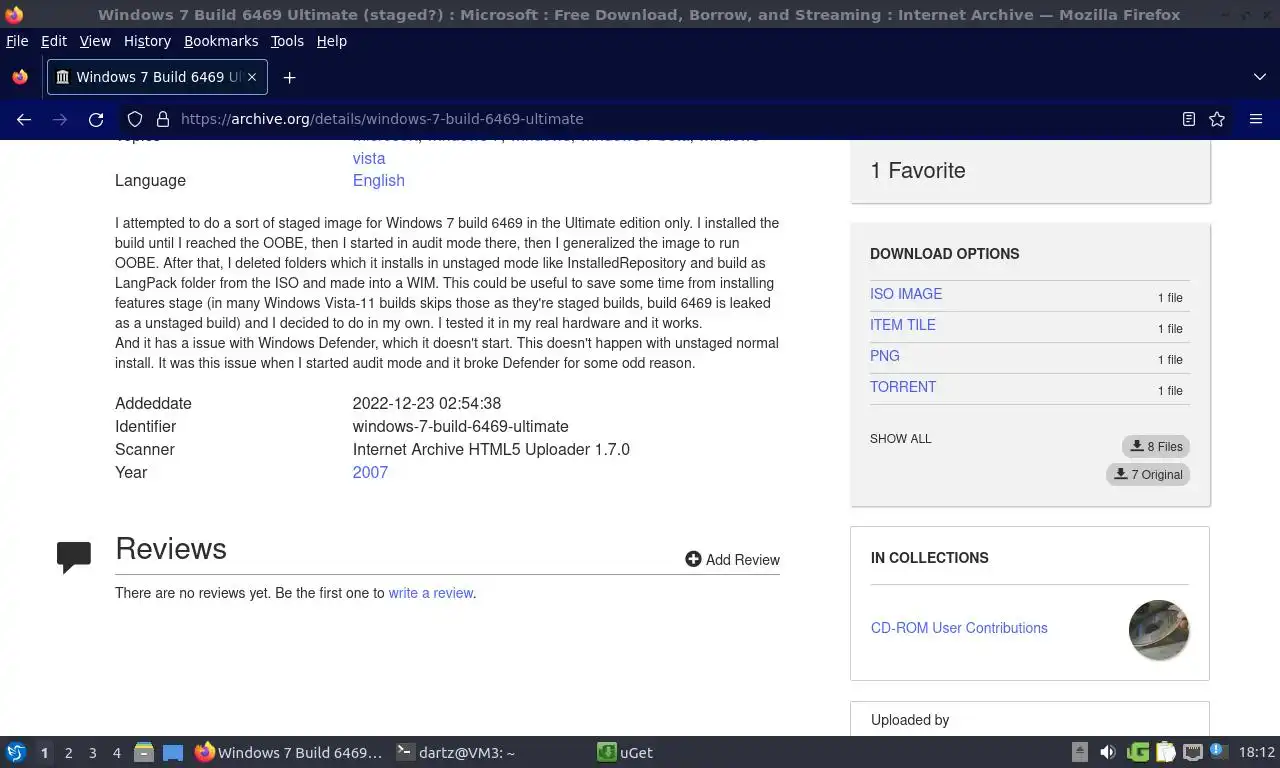This screenshot has height=768, width=1280.
Task: Open the volume speaker tray icon
Action: (x=1108, y=753)
